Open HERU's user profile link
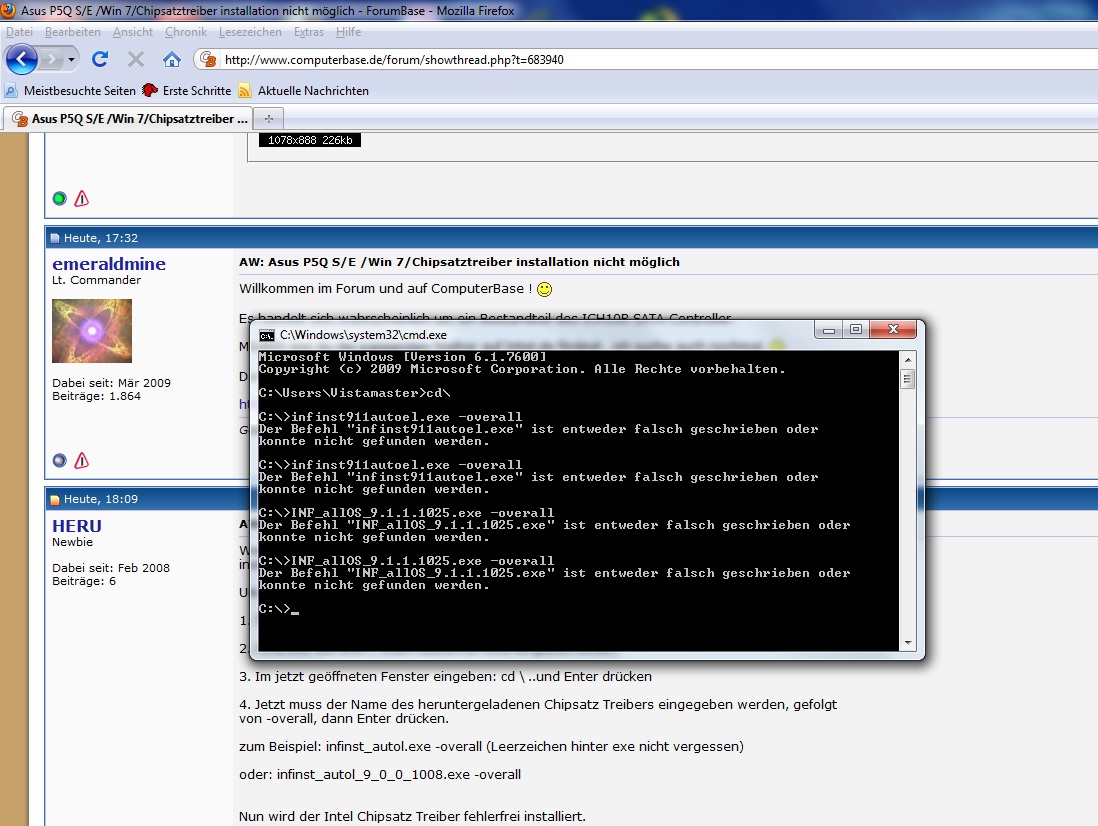 [77, 526]
